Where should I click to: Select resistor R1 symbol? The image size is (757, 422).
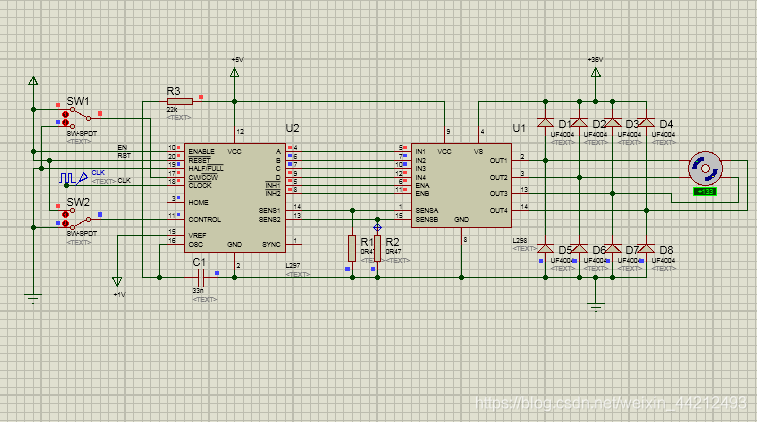352,247
